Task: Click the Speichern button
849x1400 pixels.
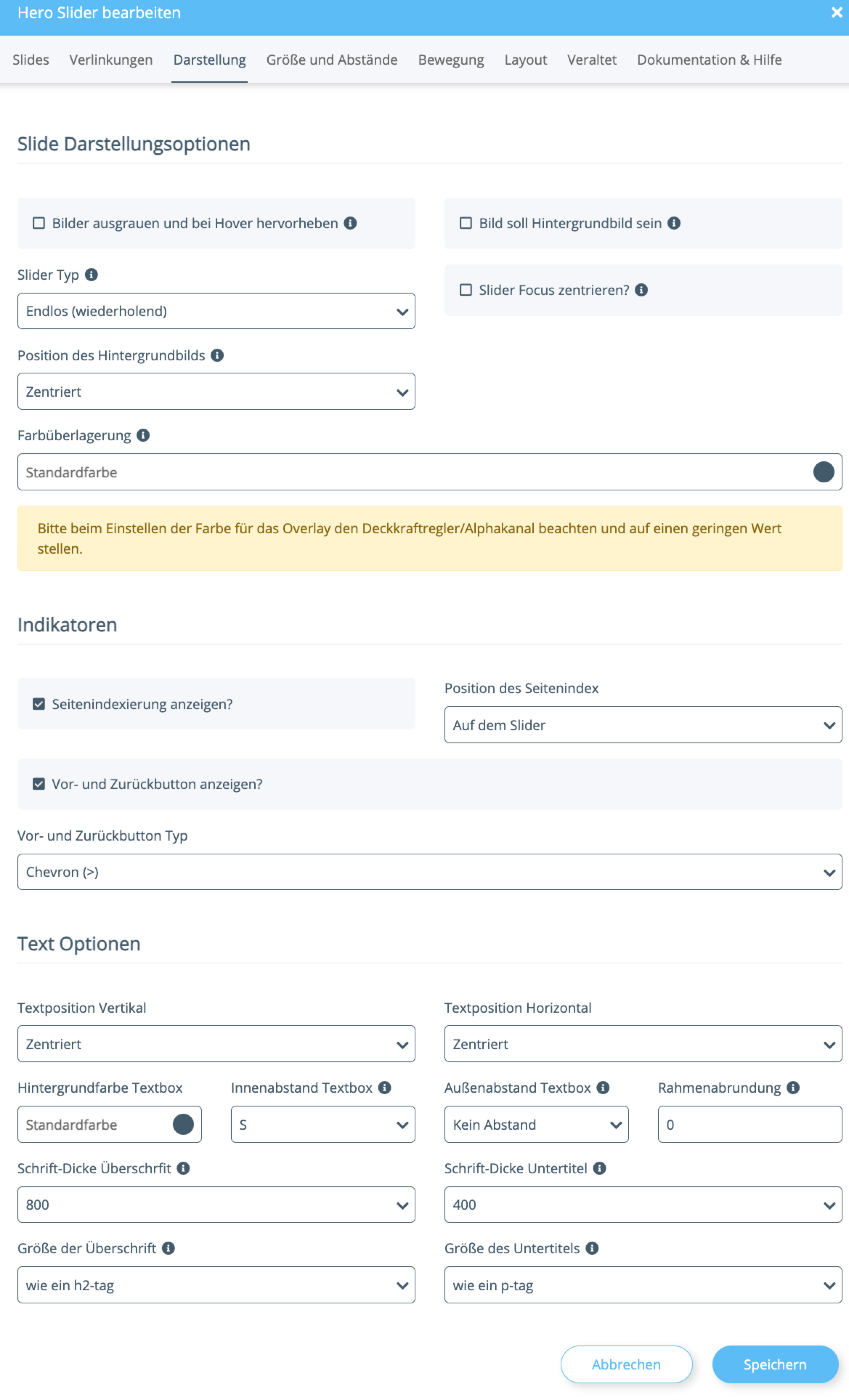Action: (x=775, y=1364)
